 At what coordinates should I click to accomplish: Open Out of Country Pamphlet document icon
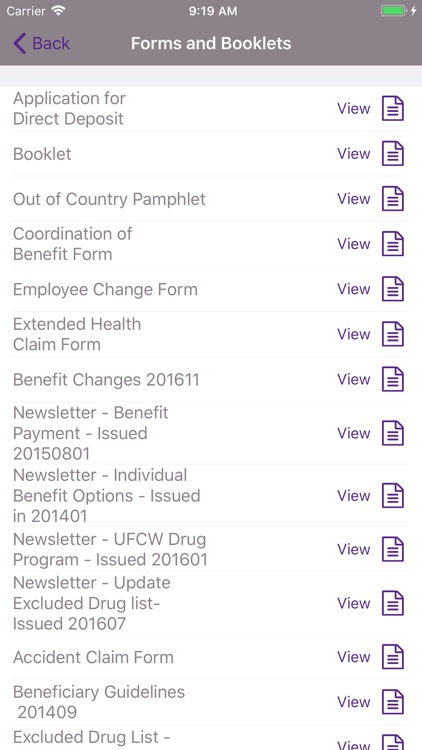point(393,199)
